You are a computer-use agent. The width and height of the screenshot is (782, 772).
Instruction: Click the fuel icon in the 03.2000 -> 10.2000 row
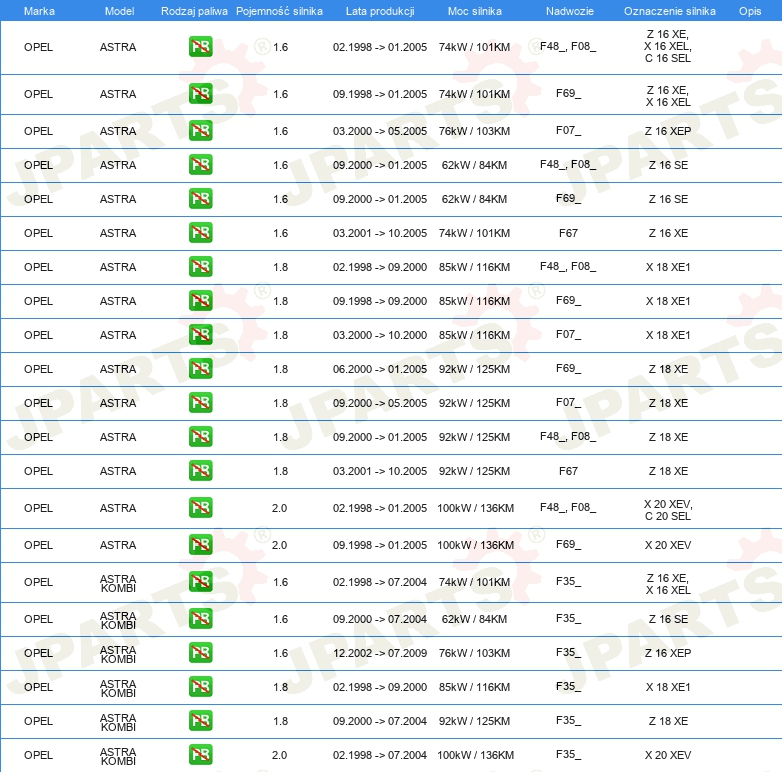[200, 335]
